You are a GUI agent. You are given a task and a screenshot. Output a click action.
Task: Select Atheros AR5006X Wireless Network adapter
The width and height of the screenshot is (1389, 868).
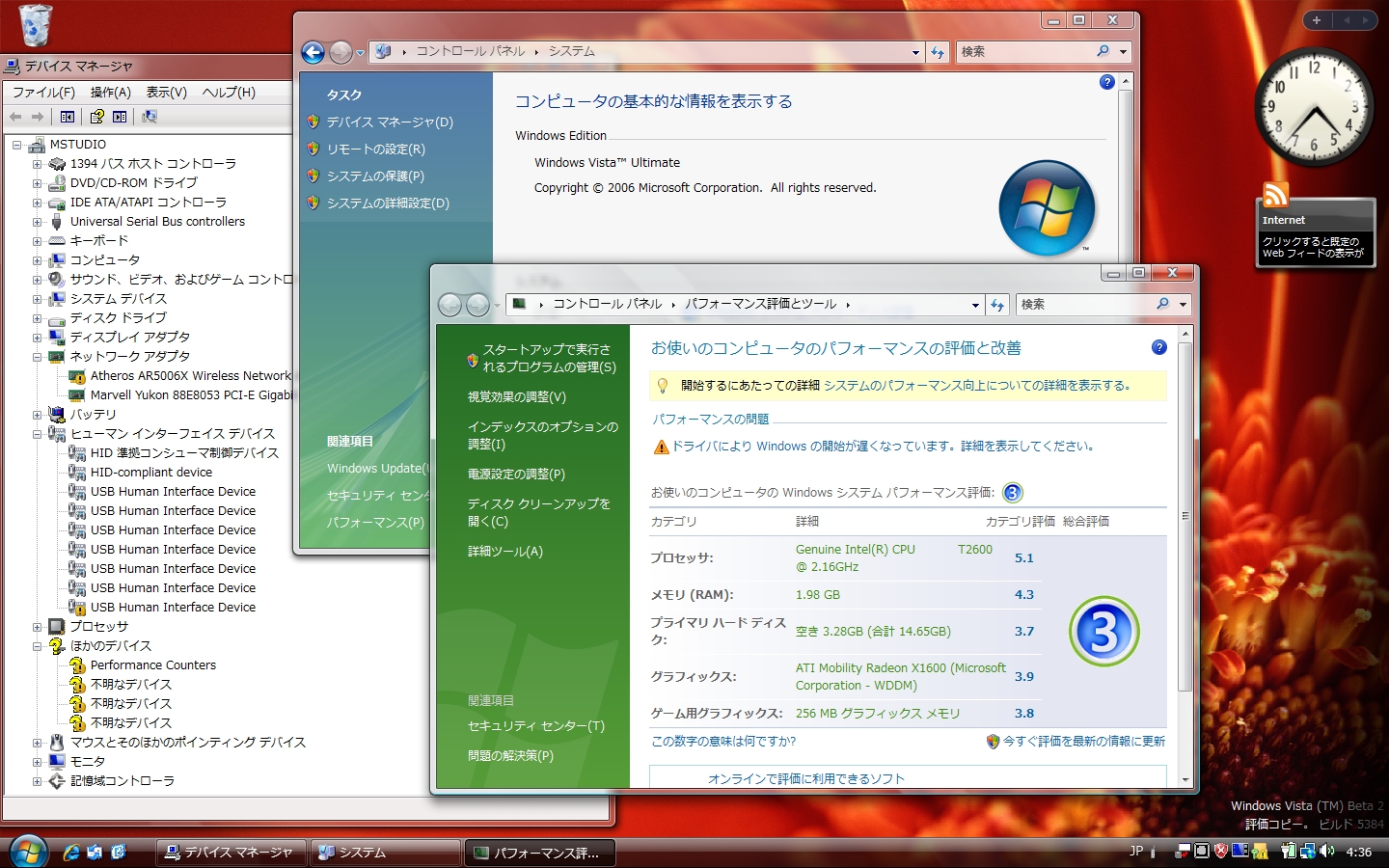tap(180, 376)
